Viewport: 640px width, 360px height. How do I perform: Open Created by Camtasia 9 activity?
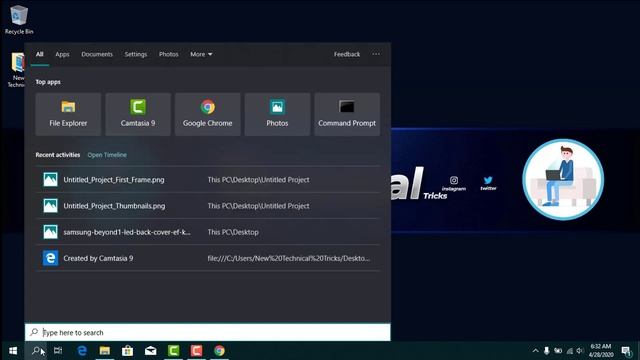point(208,258)
